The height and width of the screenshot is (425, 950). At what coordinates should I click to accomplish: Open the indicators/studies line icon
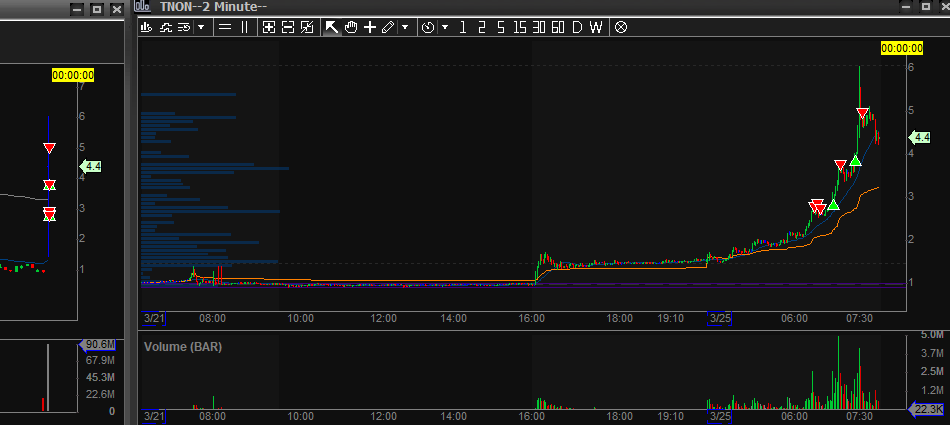tap(165, 27)
